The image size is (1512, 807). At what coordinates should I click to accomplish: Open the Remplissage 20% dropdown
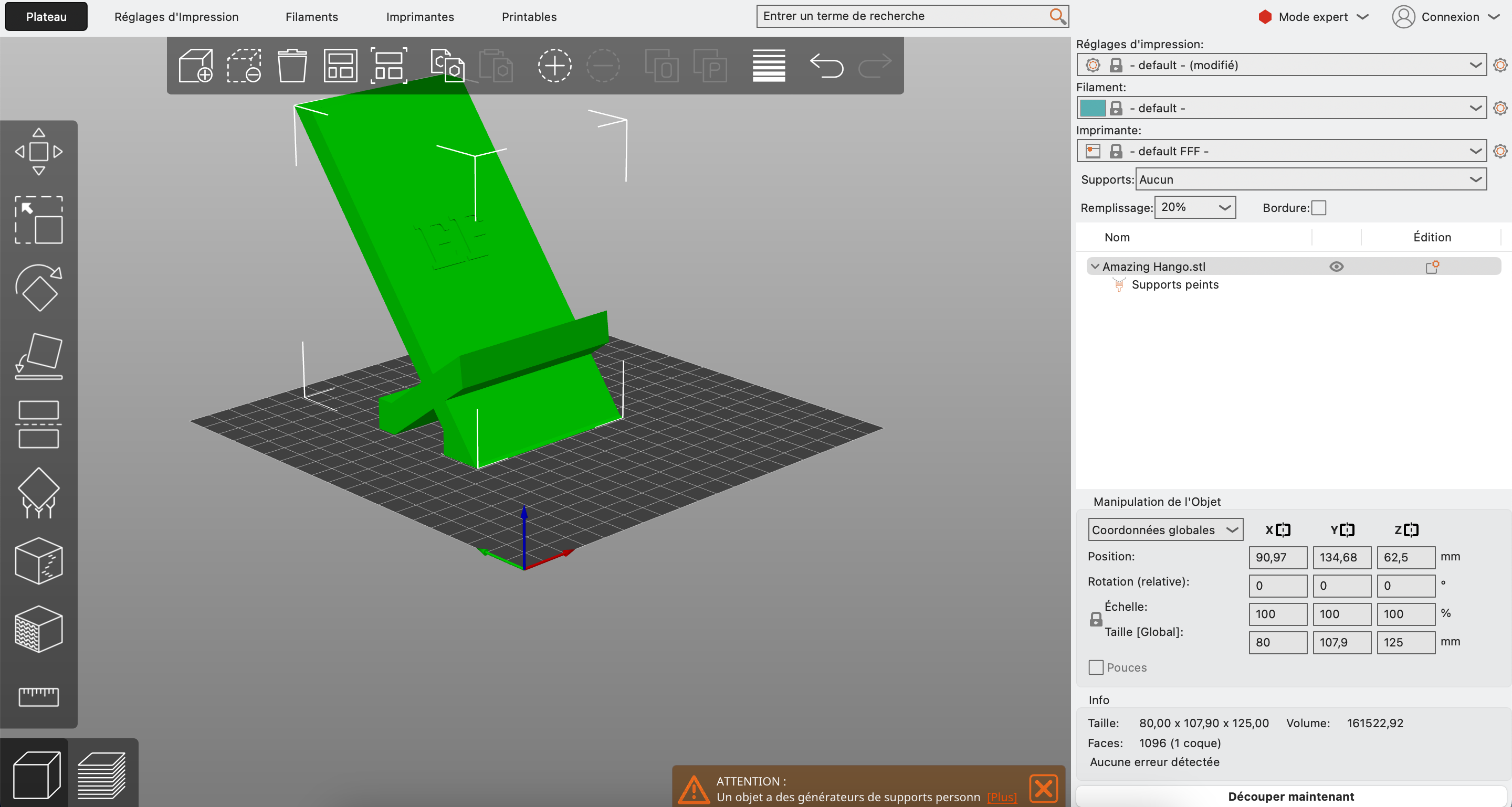[x=1194, y=208]
